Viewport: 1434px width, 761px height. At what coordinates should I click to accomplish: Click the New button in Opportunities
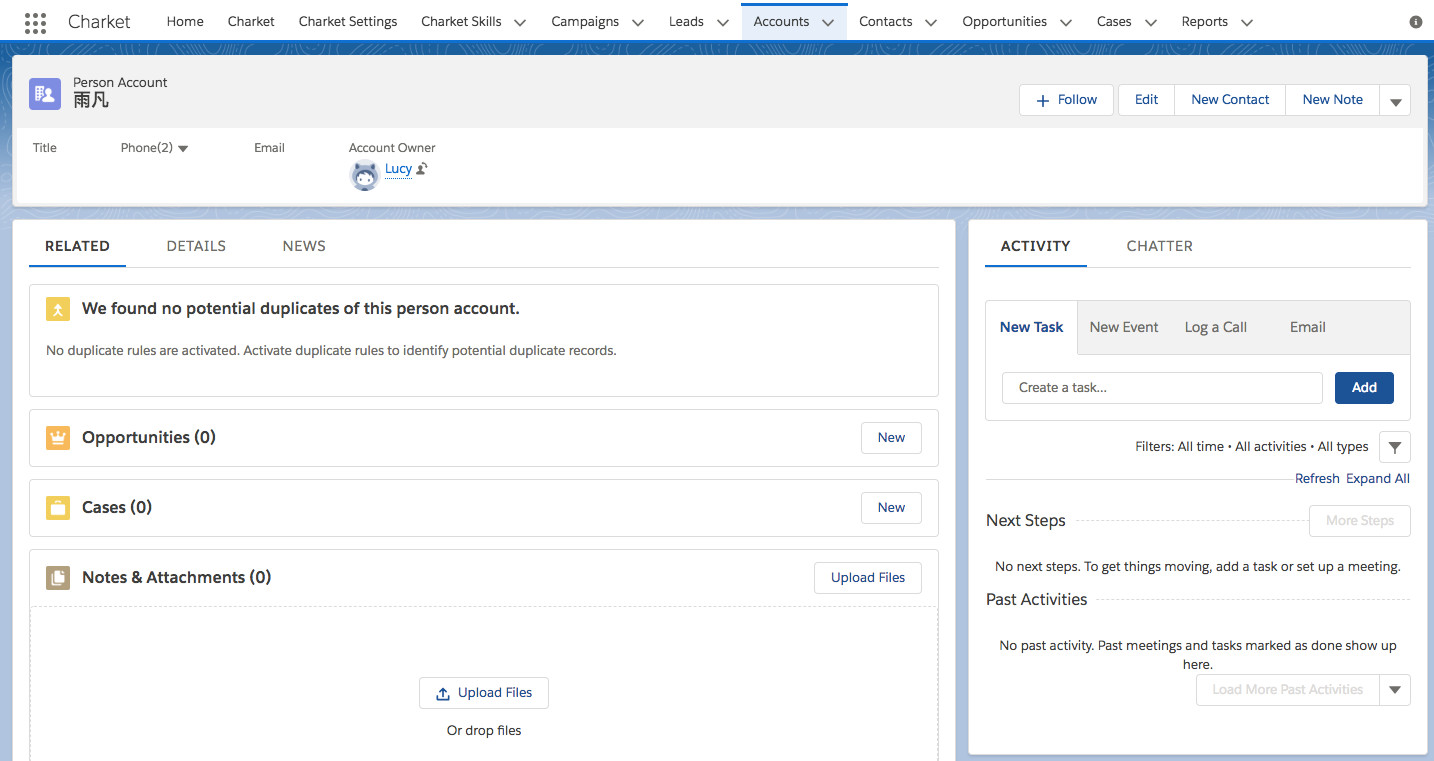[891, 438]
